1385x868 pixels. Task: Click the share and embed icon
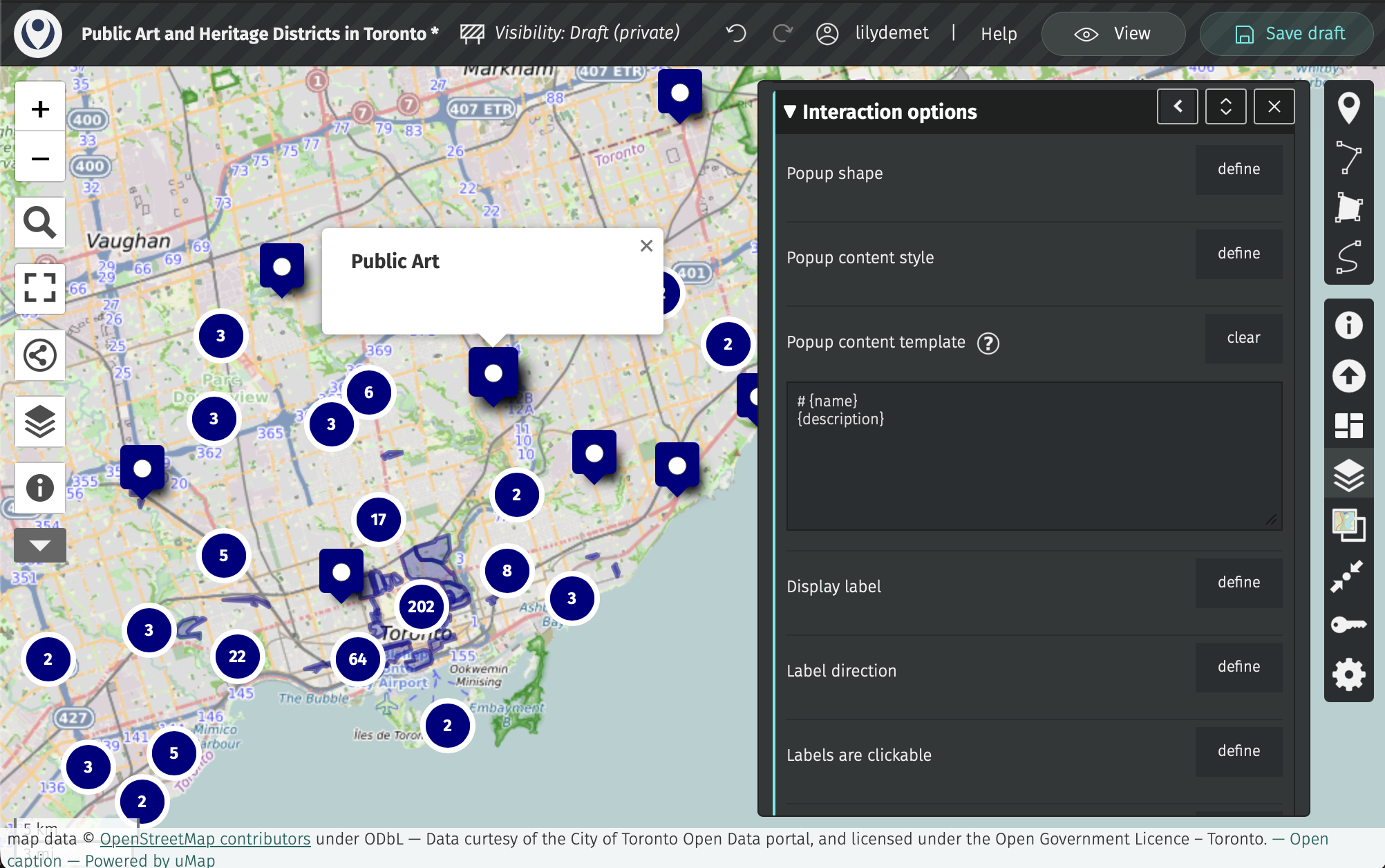point(40,355)
